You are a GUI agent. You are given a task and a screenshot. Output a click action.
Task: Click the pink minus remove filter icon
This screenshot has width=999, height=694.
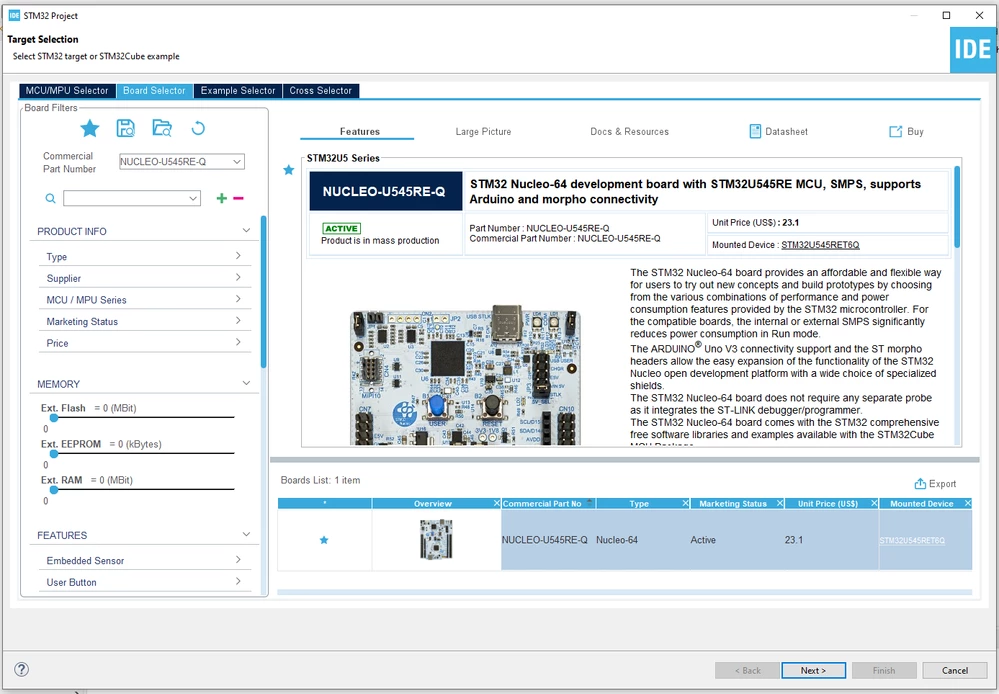coord(238,198)
